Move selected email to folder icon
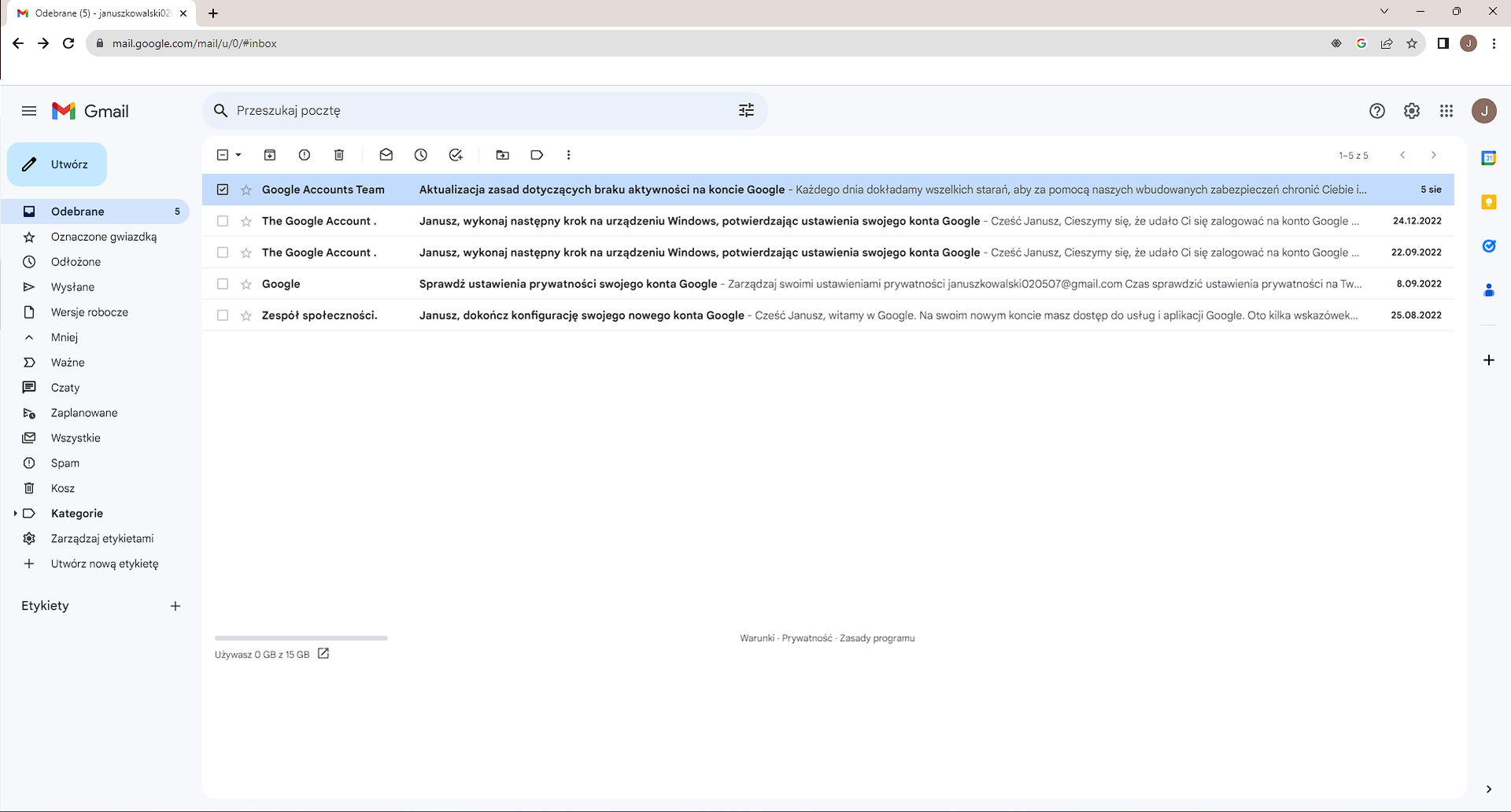Image resolution: width=1511 pixels, height=812 pixels. point(502,155)
